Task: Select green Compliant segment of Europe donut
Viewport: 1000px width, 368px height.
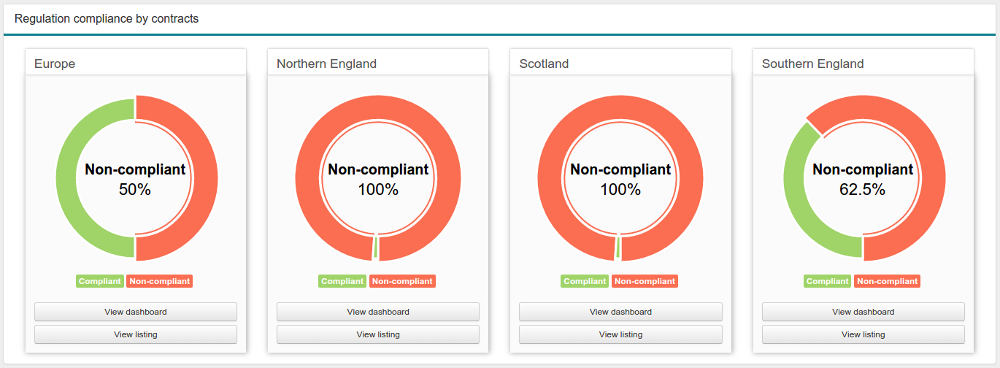Action: click(x=66, y=179)
